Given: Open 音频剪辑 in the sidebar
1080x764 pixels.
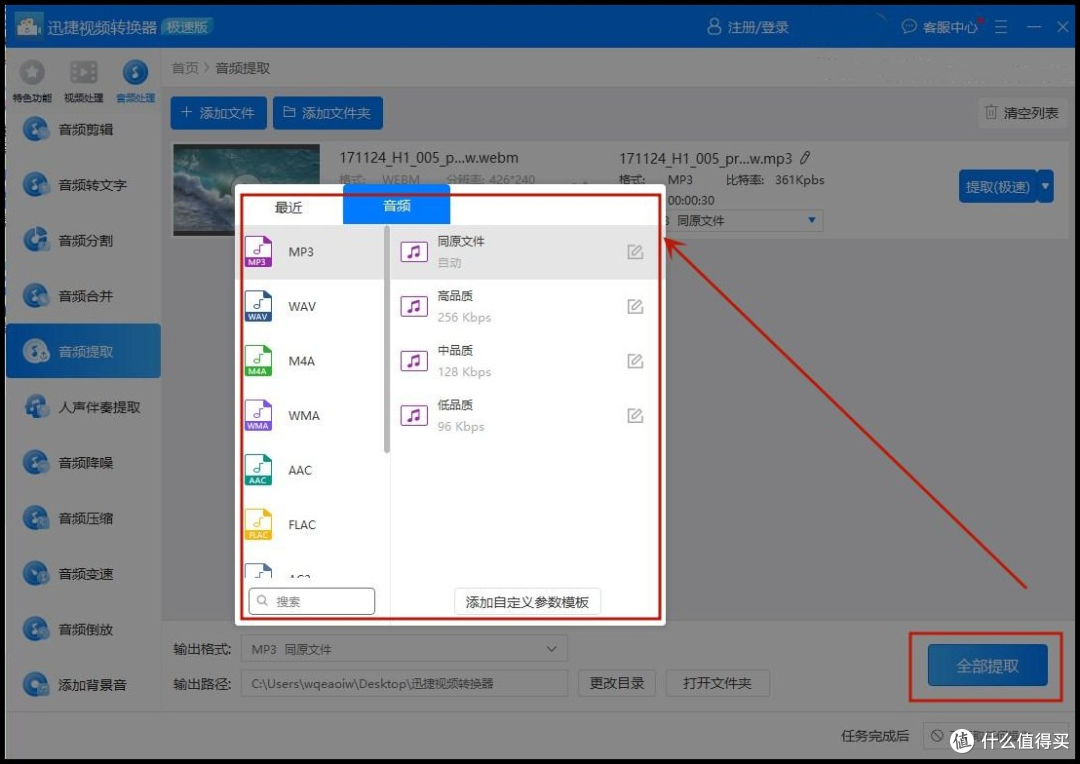Looking at the screenshot, I should pos(83,130).
